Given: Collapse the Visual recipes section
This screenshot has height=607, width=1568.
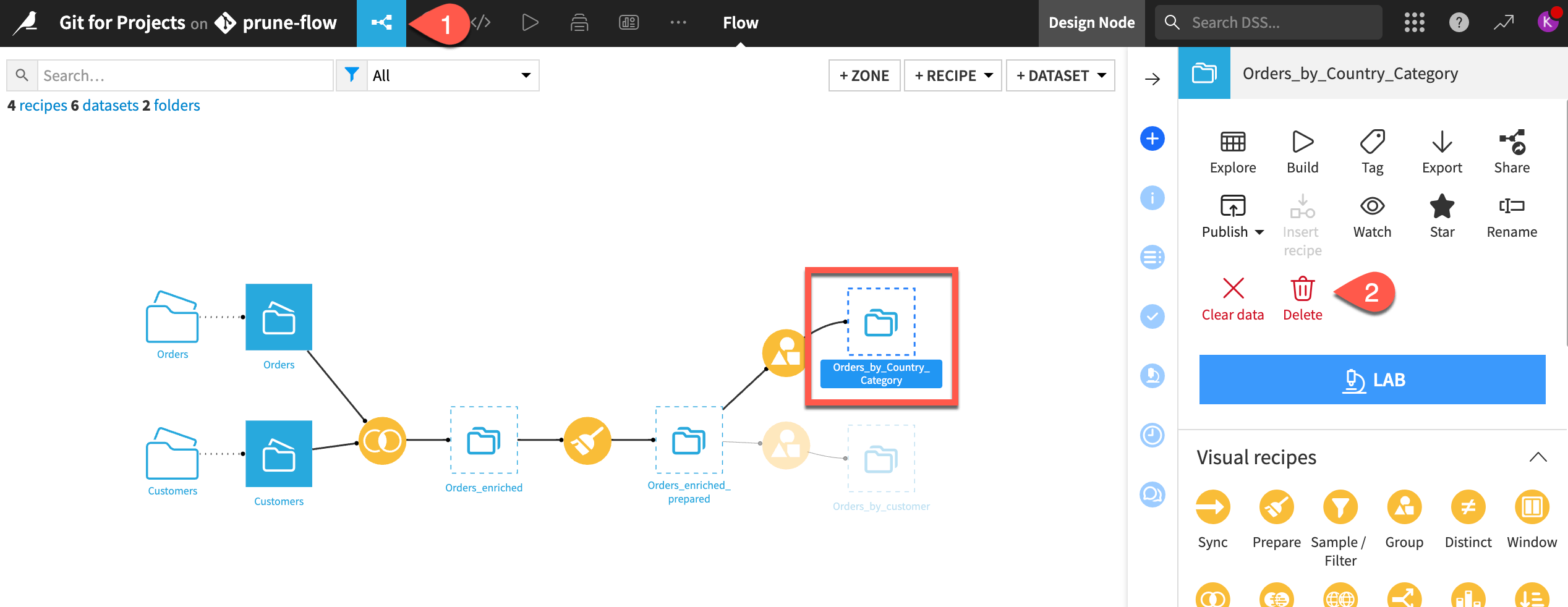Looking at the screenshot, I should tap(1538, 457).
